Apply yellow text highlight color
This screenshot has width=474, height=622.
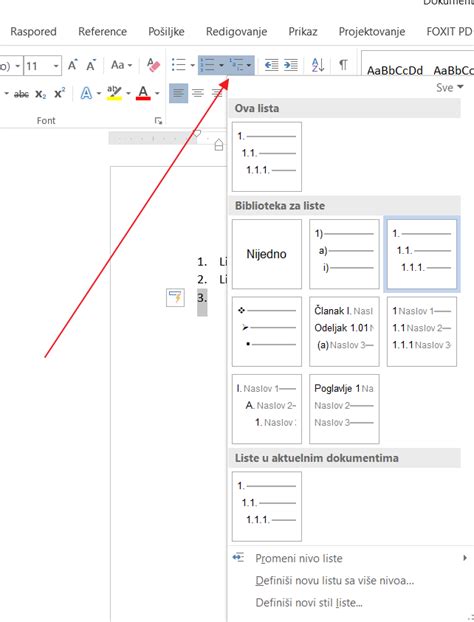(114, 94)
